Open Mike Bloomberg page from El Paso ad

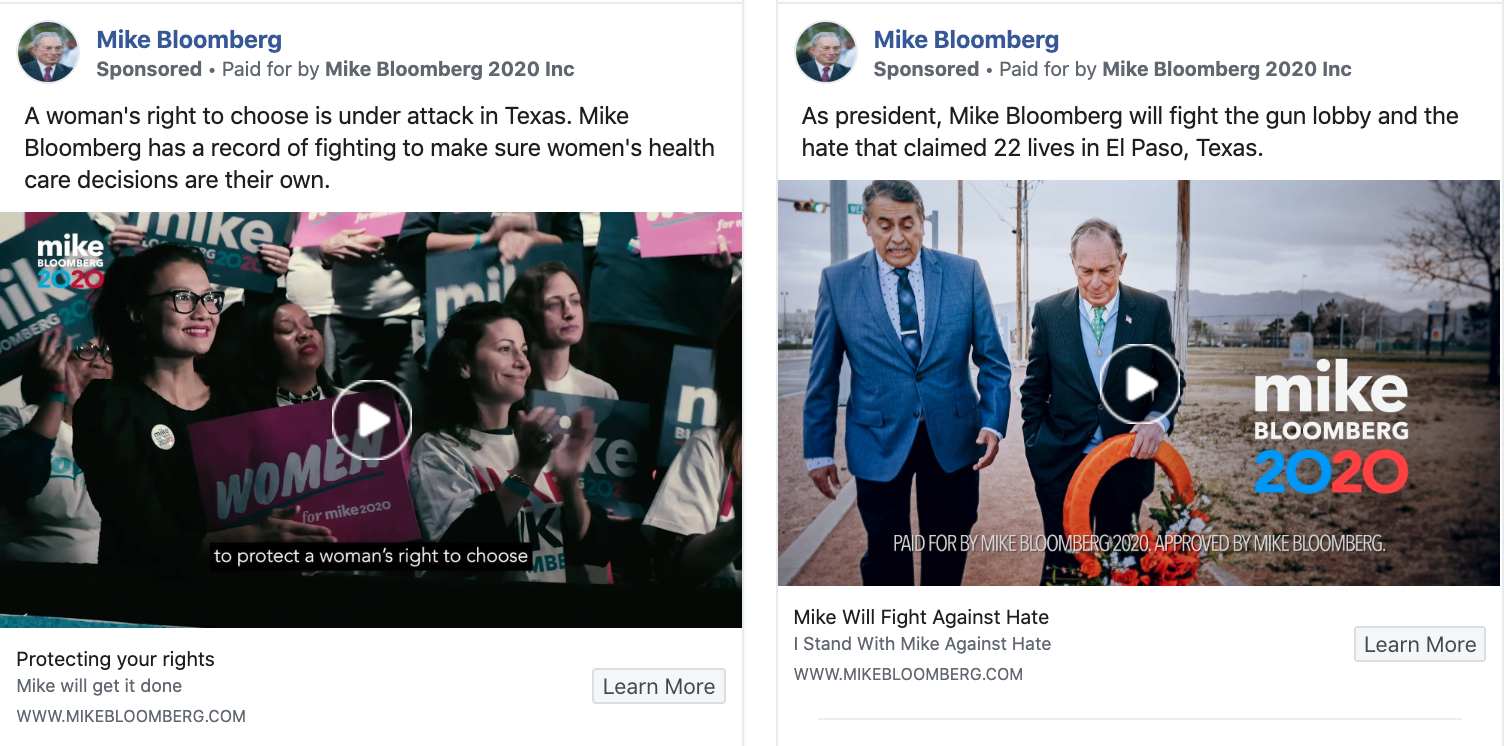pos(966,40)
